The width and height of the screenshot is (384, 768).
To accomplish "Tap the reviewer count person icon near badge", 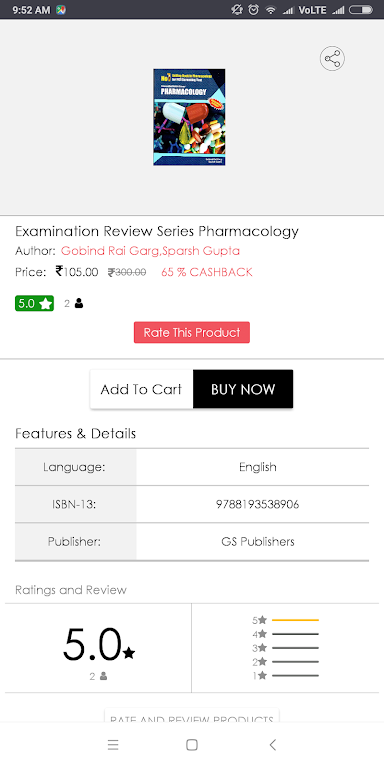I will click(x=79, y=304).
